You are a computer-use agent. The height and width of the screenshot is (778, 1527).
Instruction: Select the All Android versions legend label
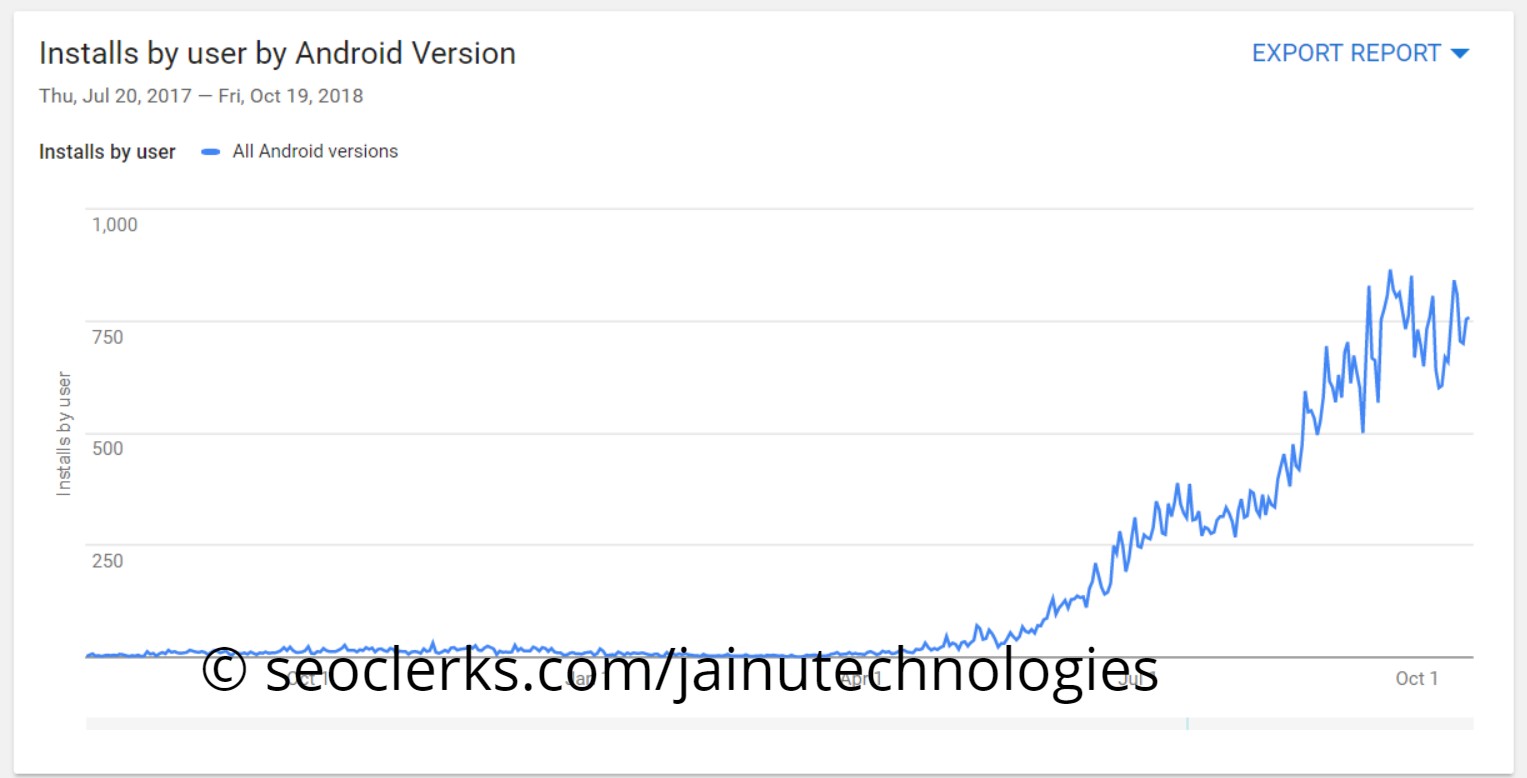[315, 152]
